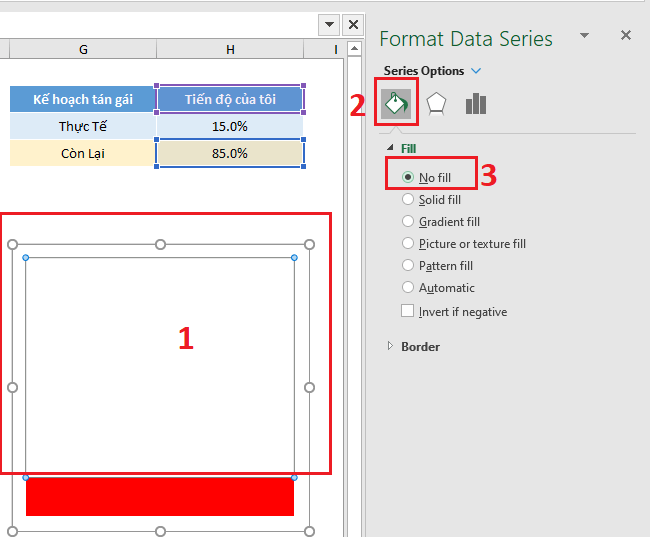The image size is (650, 537).
Task: Open the Series Options dropdown chevron
Action: coord(476,71)
